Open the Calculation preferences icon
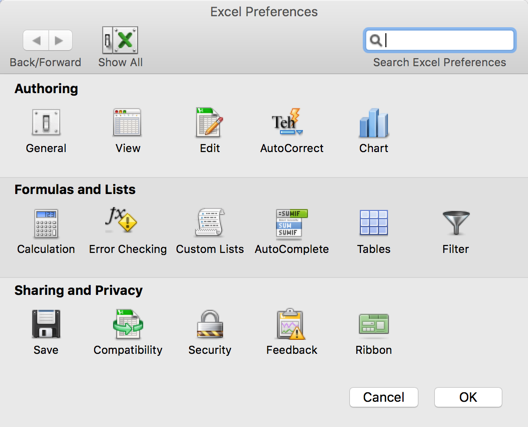 (46, 224)
